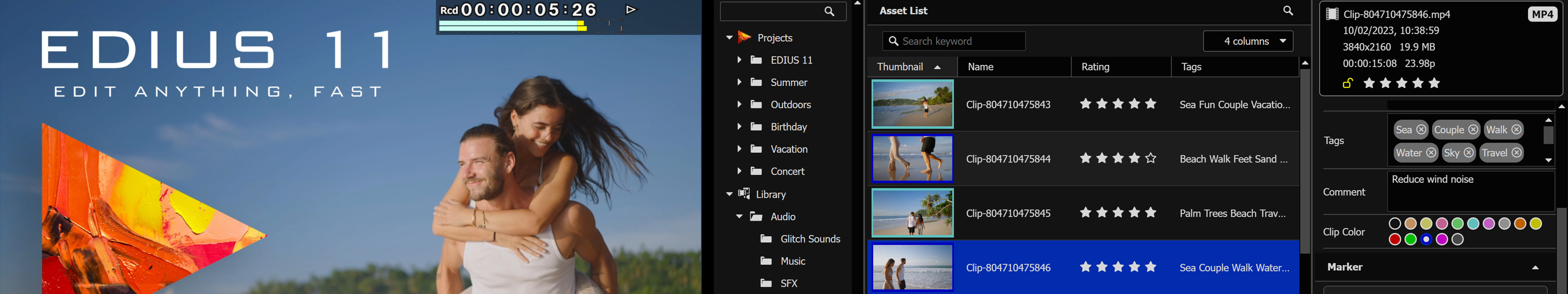This screenshot has width=1568, height=294.
Task: Remove the Water tag
Action: coord(1431,153)
